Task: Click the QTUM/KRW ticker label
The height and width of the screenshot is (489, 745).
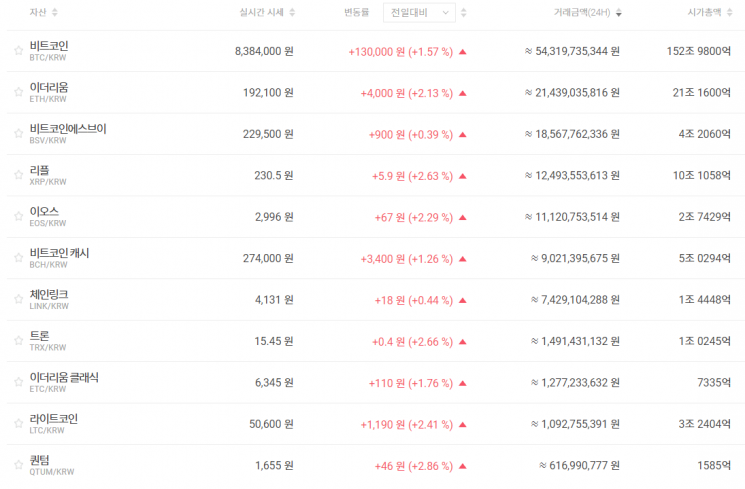Action: (x=52, y=471)
